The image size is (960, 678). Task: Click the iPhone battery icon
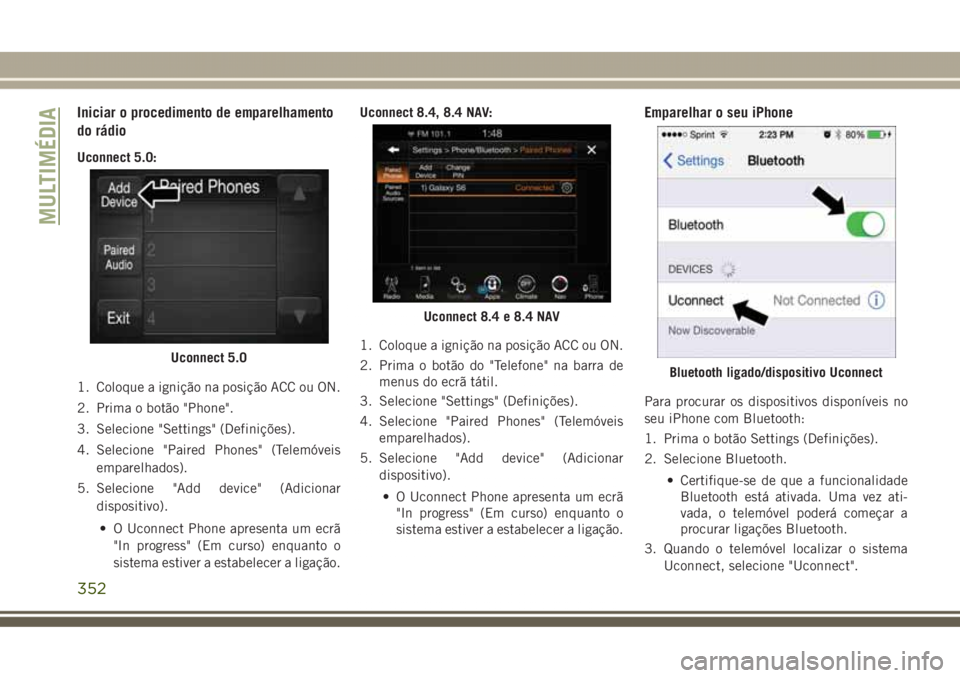click(x=877, y=135)
